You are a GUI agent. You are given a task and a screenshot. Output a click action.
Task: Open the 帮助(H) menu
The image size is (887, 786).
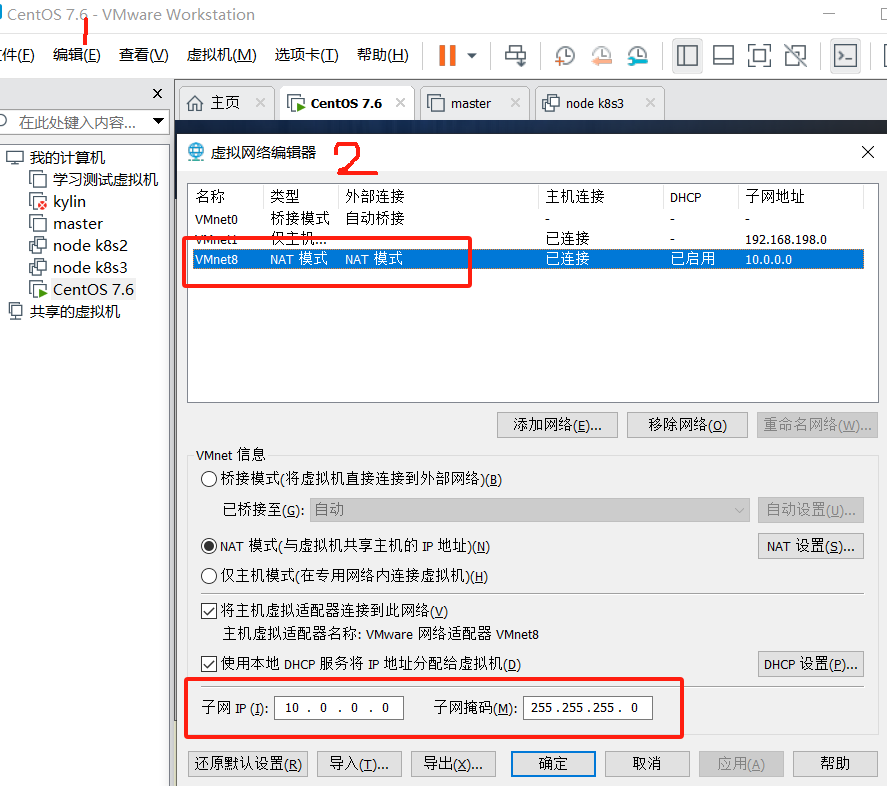coord(382,55)
